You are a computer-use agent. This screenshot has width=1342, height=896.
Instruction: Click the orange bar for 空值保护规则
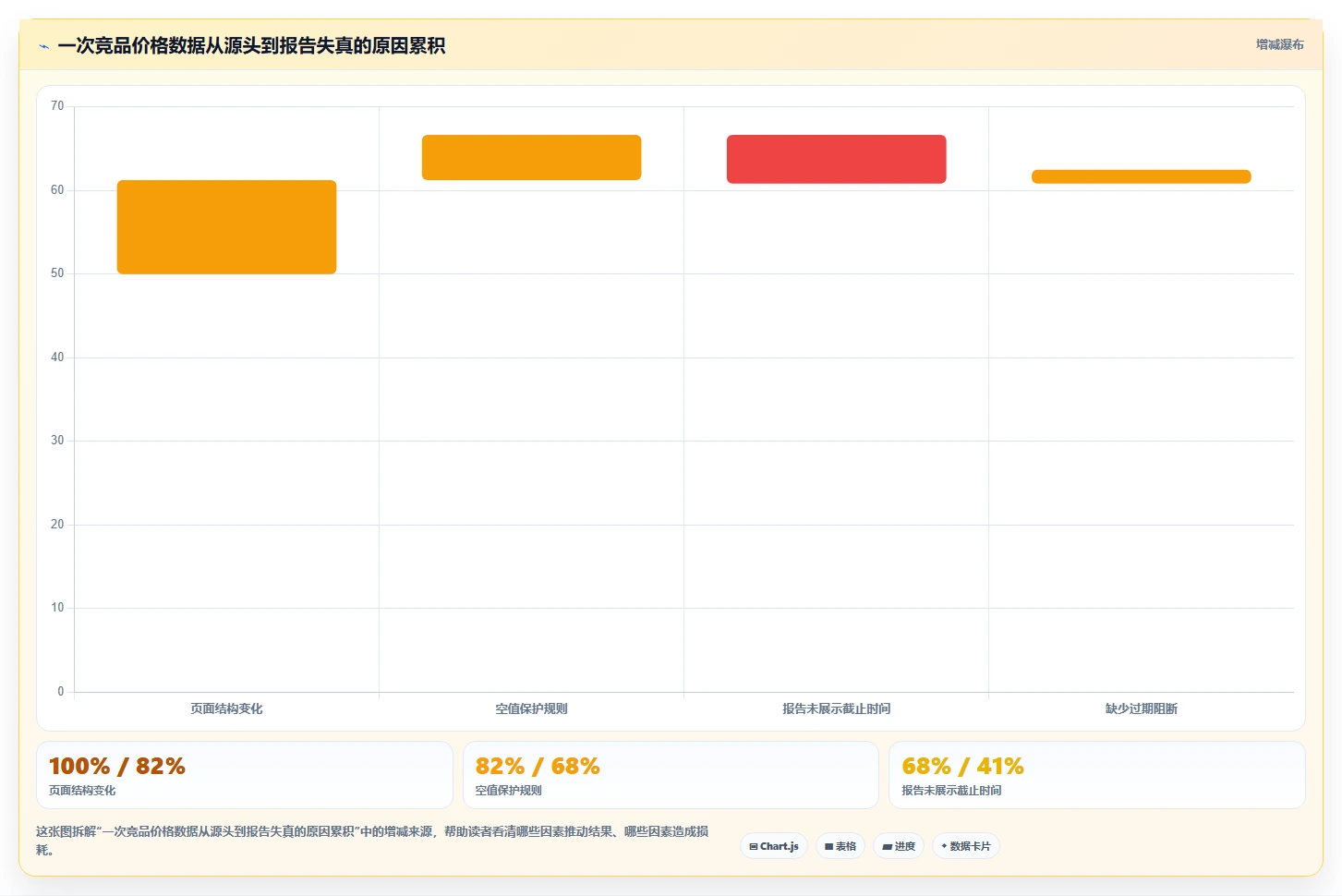click(x=531, y=157)
